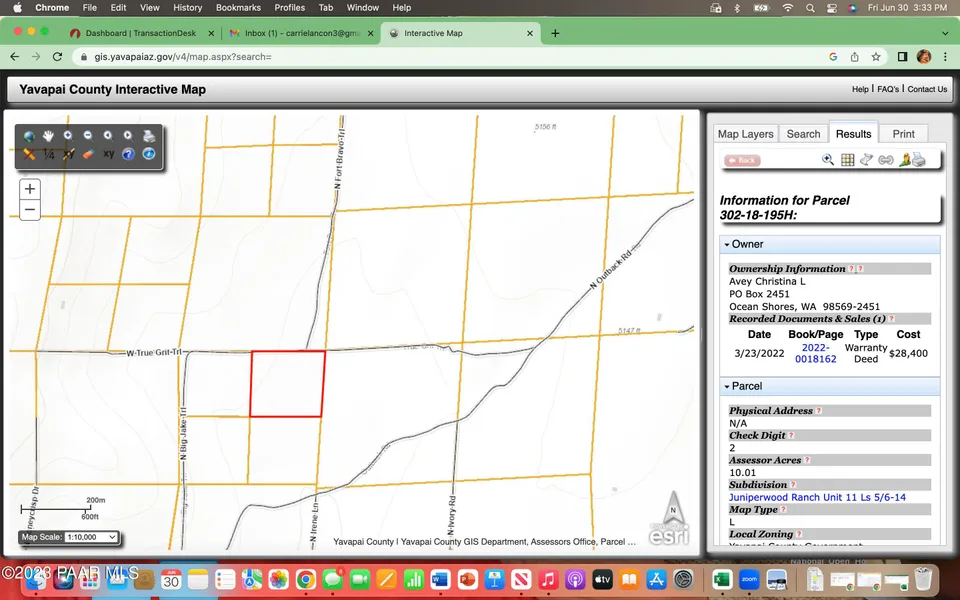Select the zoom-in magnifier tool
The width and height of the screenshot is (960, 600).
pos(68,135)
